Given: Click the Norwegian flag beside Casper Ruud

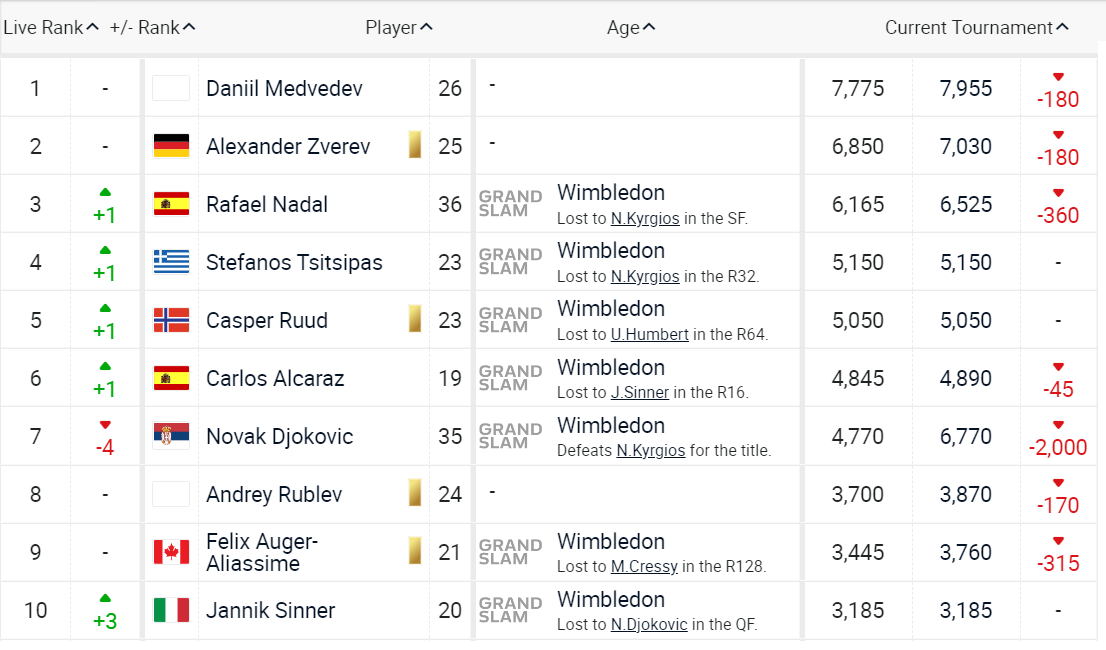Looking at the screenshot, I should pyautogui.click(x=171, y=320).
